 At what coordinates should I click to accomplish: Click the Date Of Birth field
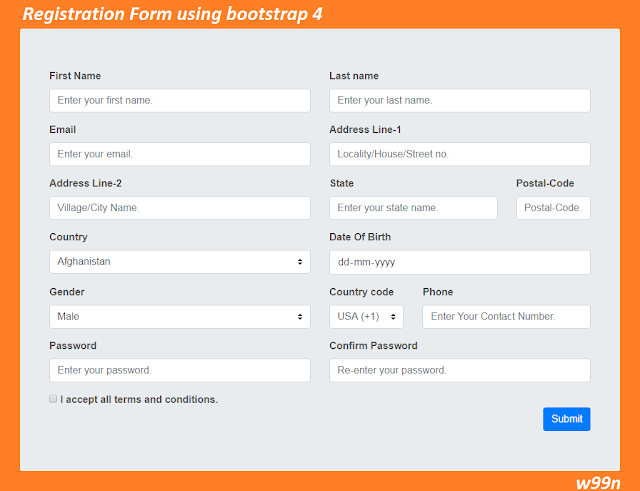coord(460,262)
